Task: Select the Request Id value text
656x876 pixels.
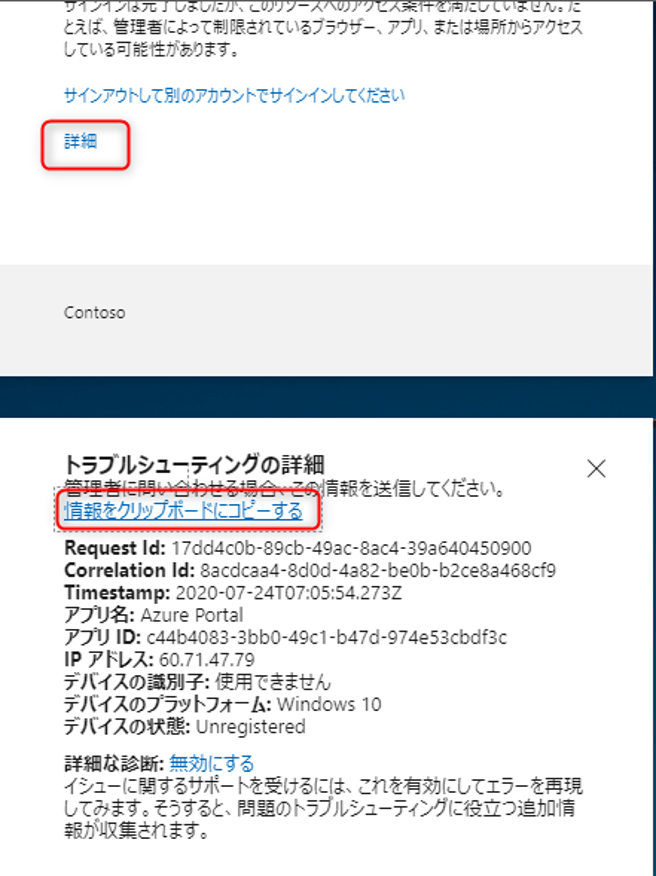Action: [351, 548]
